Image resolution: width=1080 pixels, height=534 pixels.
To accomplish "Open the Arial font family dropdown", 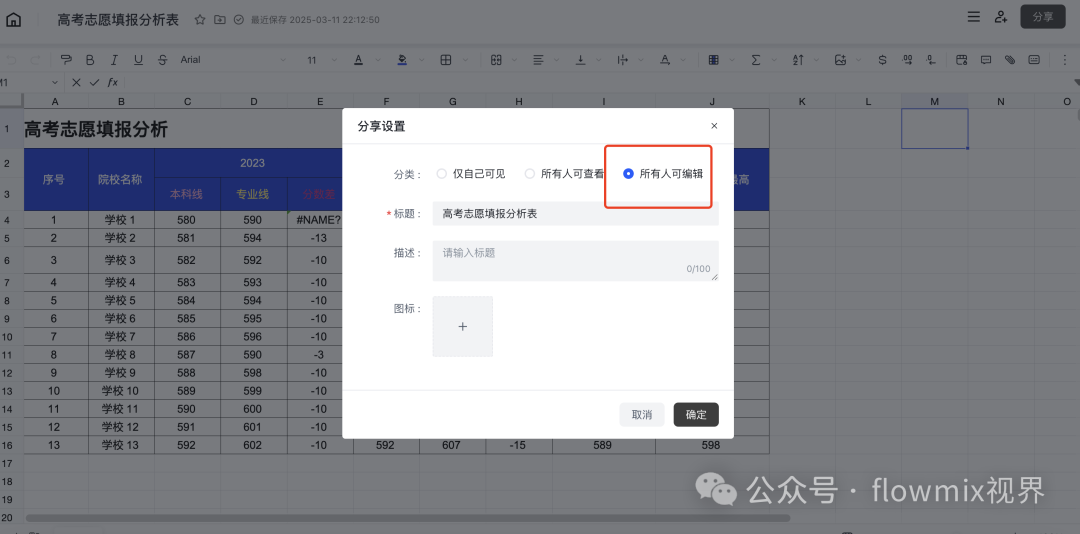I will (x=232, y=60).
